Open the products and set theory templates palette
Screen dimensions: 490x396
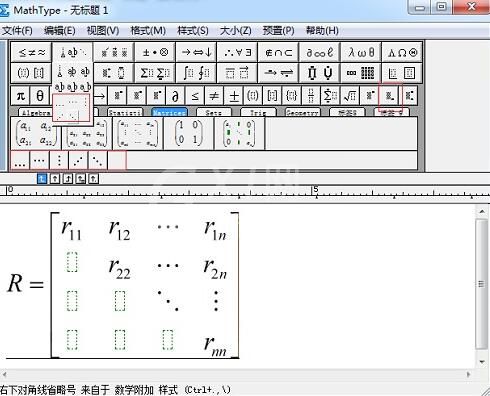tap(320, 73)
